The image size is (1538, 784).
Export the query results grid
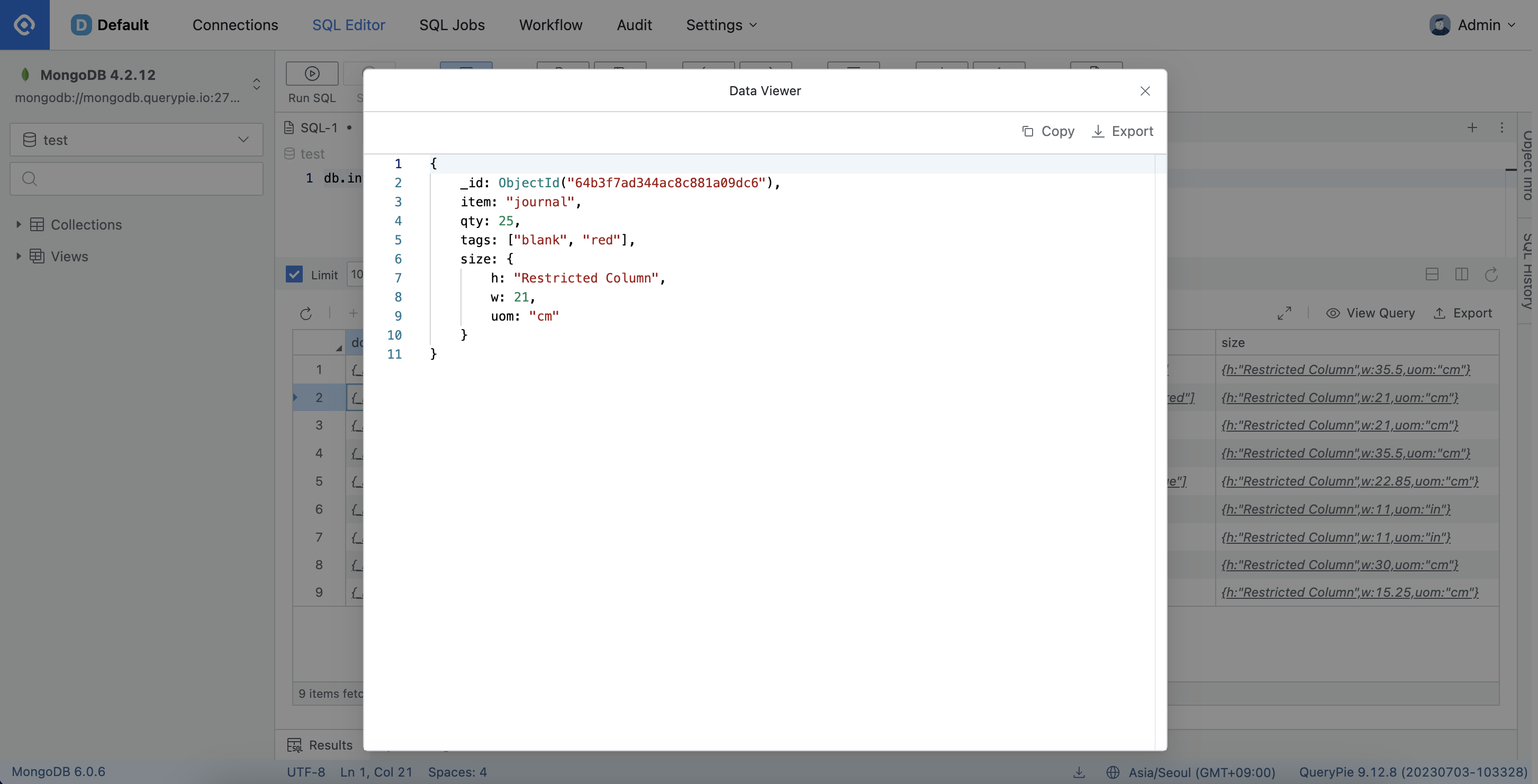(x=1462, y=313)
